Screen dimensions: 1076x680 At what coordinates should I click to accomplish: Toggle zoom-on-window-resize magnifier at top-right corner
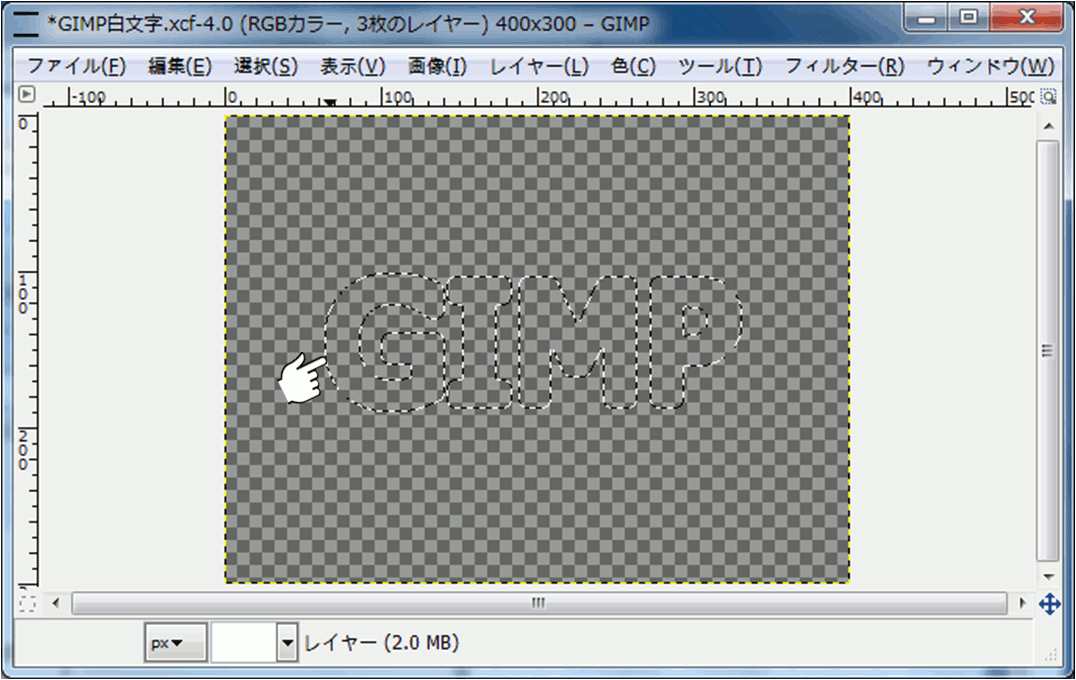(x=1048, y=97)
